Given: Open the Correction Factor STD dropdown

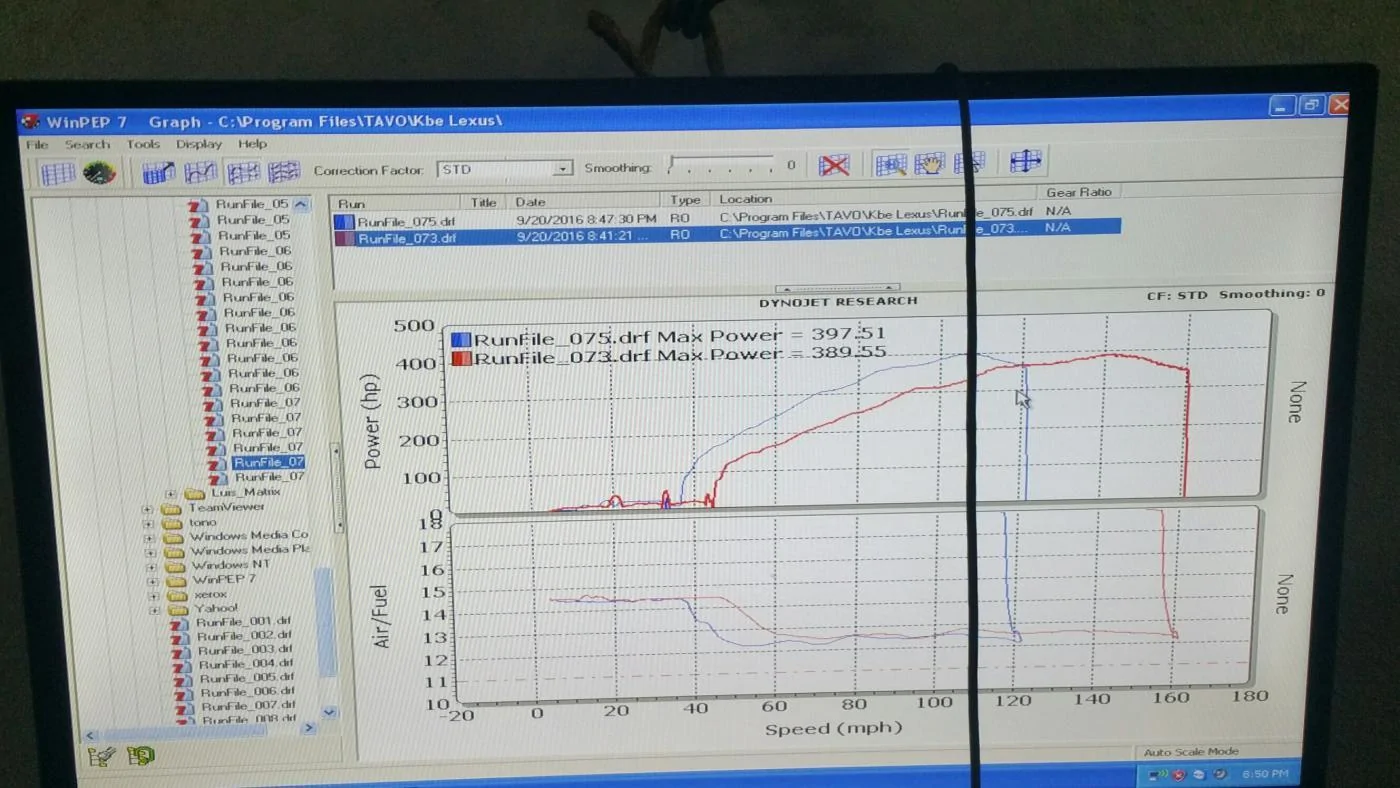Looking at the screenshot, I should (x=562, y=169).
